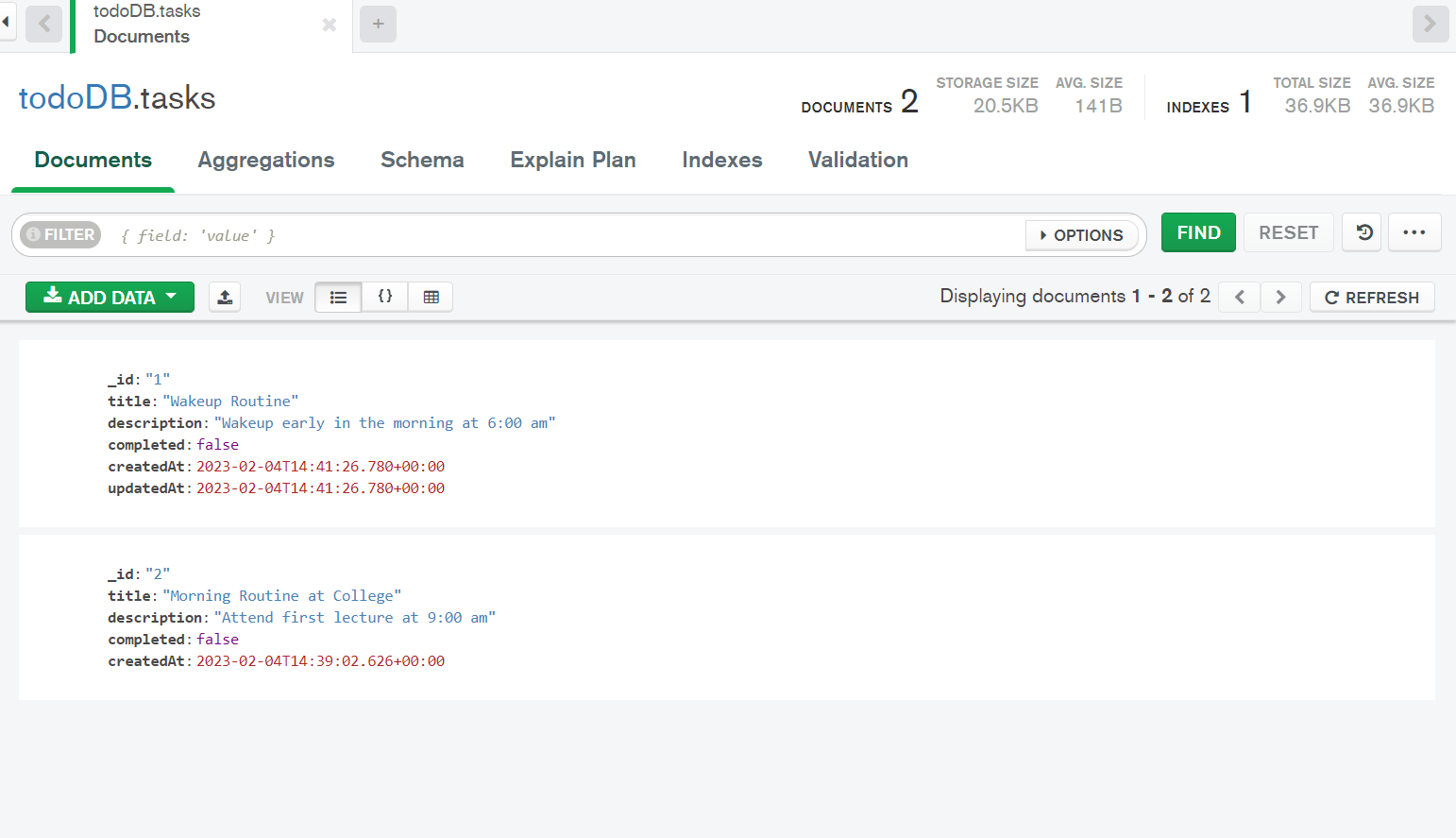Go to previous page of documents

click(x=1238, y=297)
